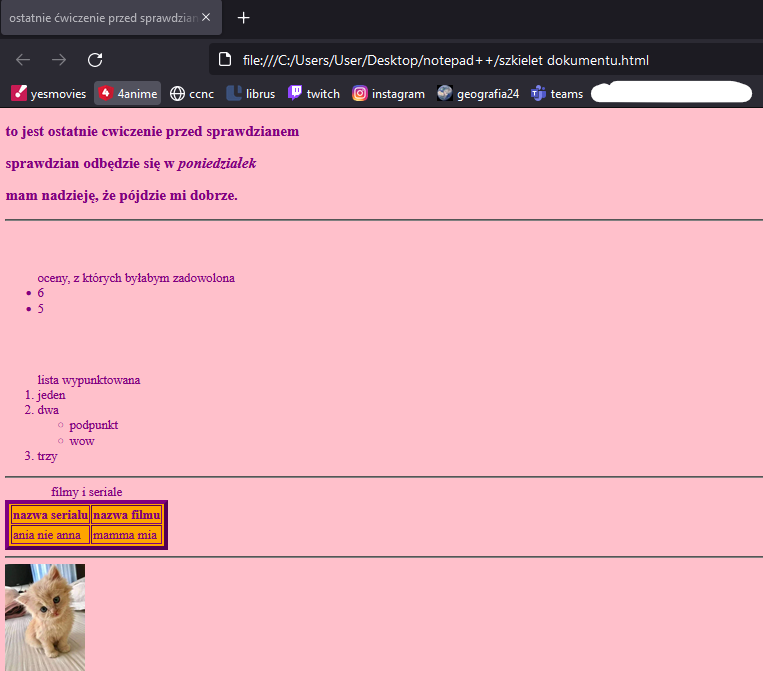The width and height of the screenshot is (763, 700).
Task: Open the librus bookmark
Action: pos(251,93)
